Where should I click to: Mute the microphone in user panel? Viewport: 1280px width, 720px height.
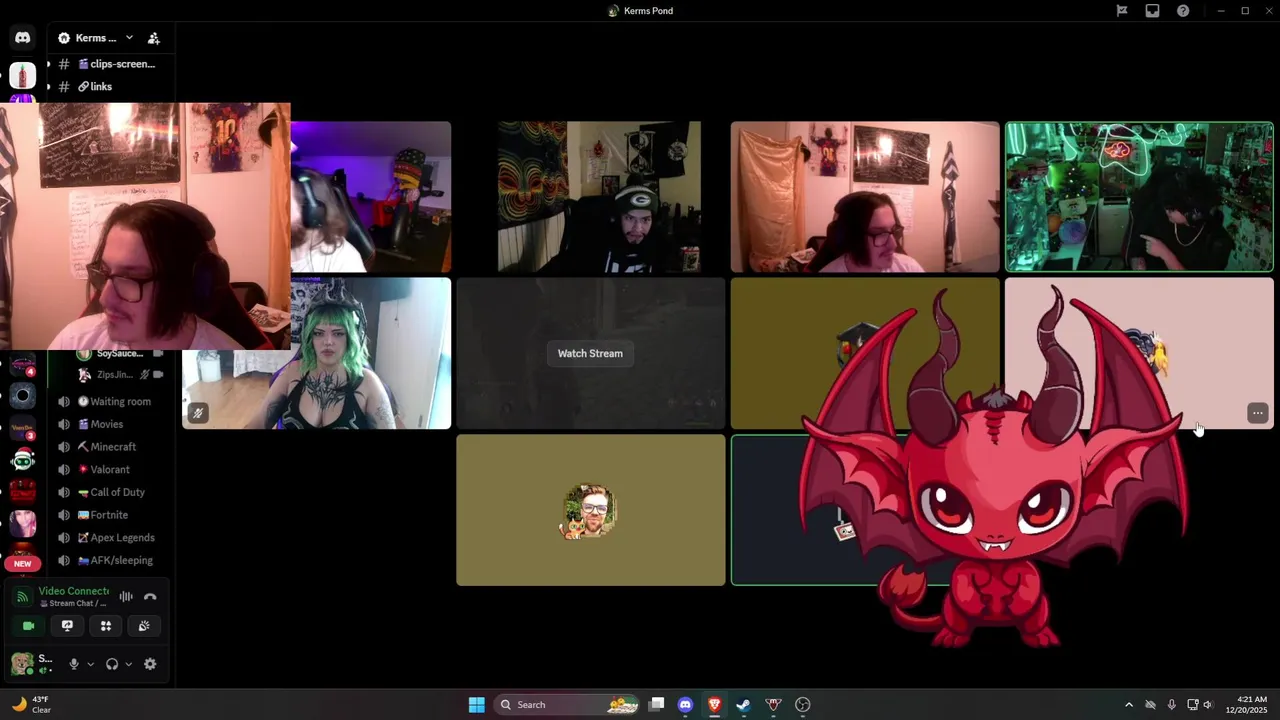point(73,664)
